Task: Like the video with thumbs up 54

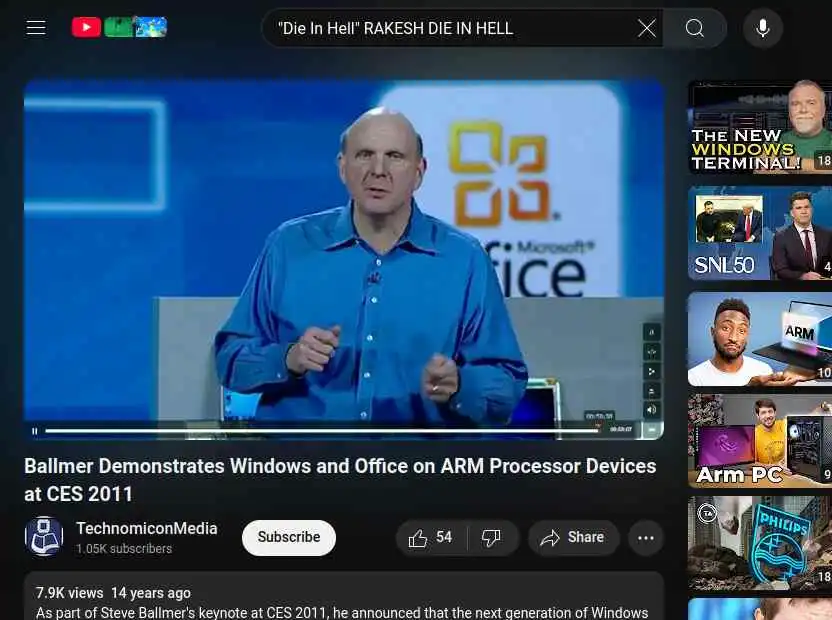Action: point(431,538)
